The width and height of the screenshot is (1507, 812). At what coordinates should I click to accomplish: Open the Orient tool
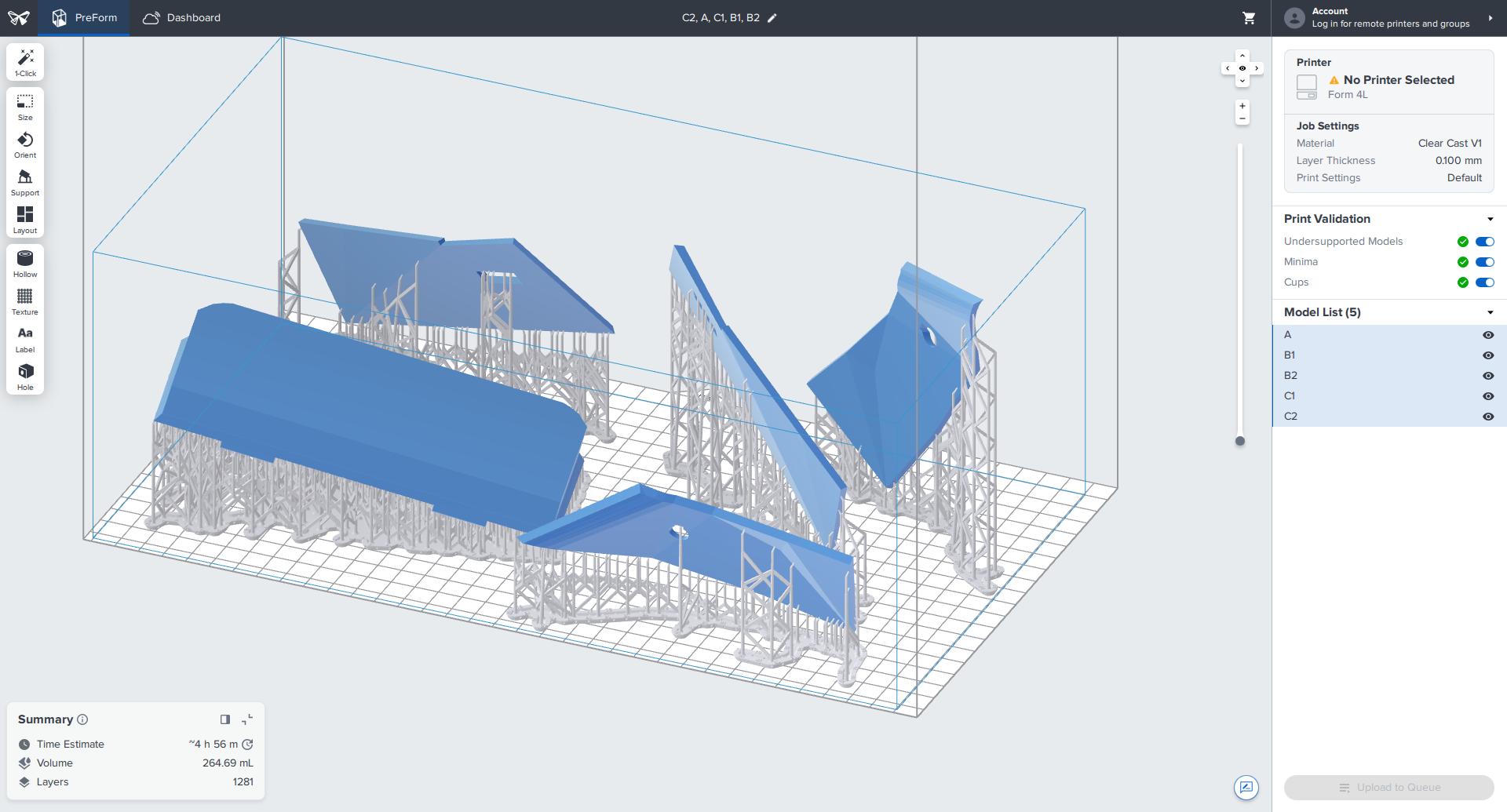pyautogui.click(x=25, y=145)
